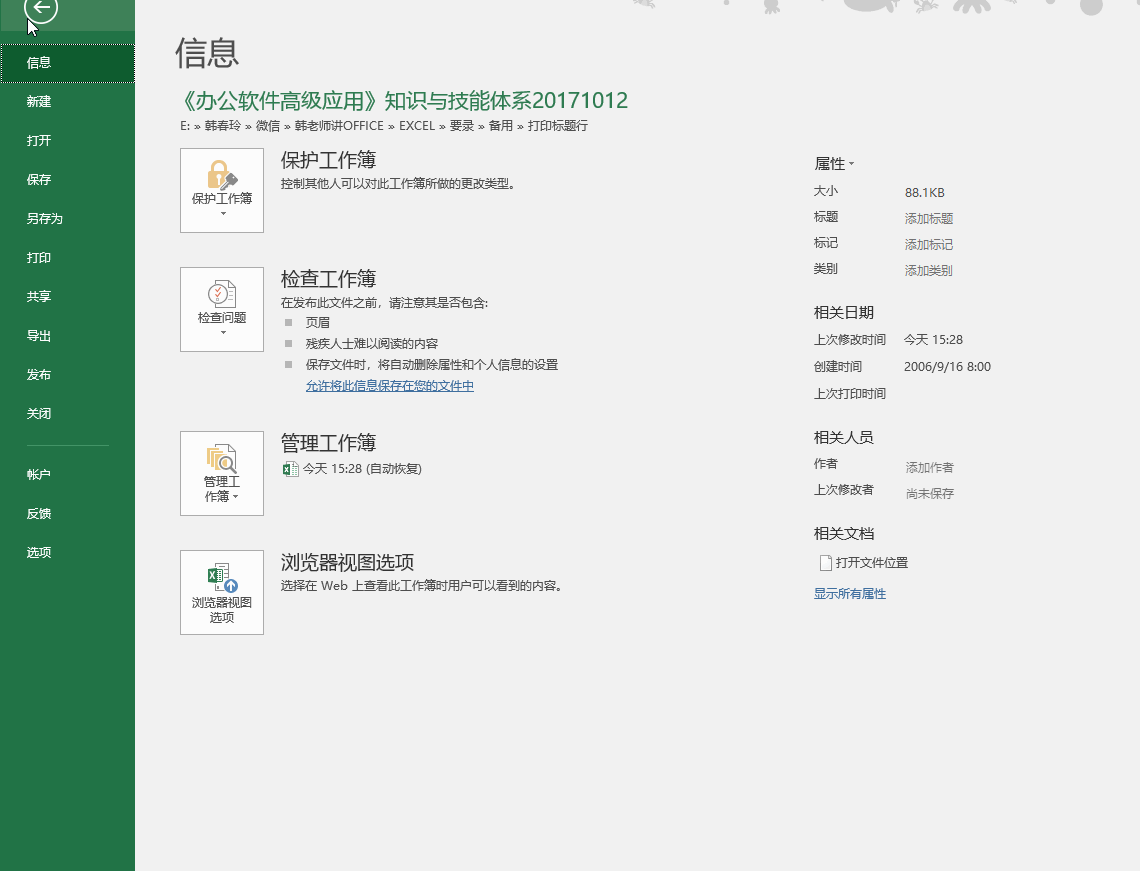
Task: Click the 添加标题 field
Action: (929, 219)
